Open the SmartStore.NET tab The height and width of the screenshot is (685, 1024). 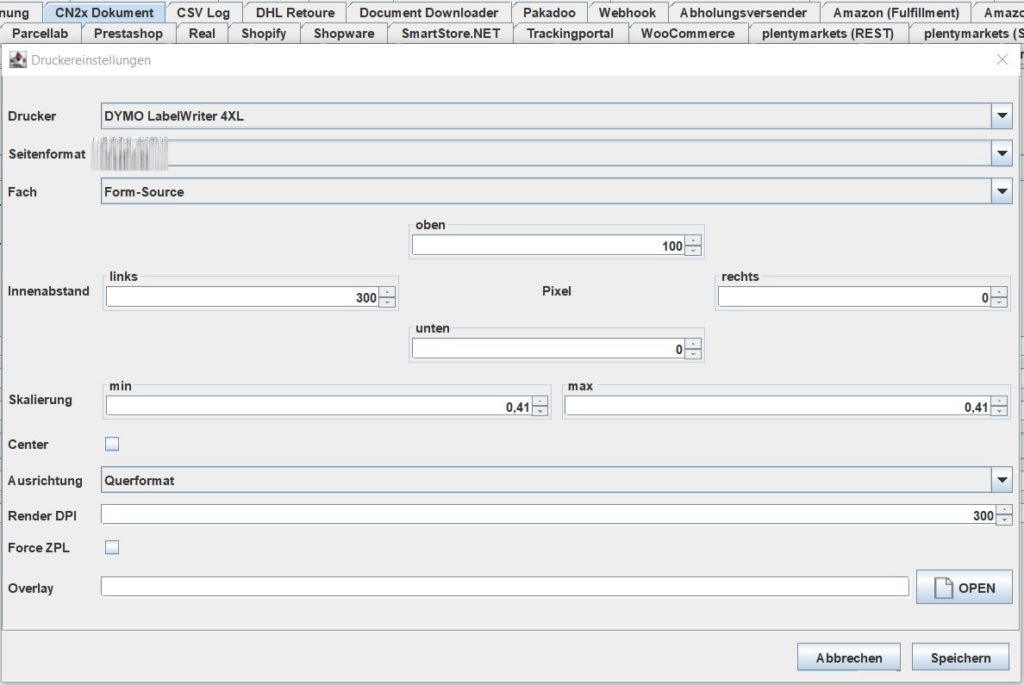(x=451, y=33)
